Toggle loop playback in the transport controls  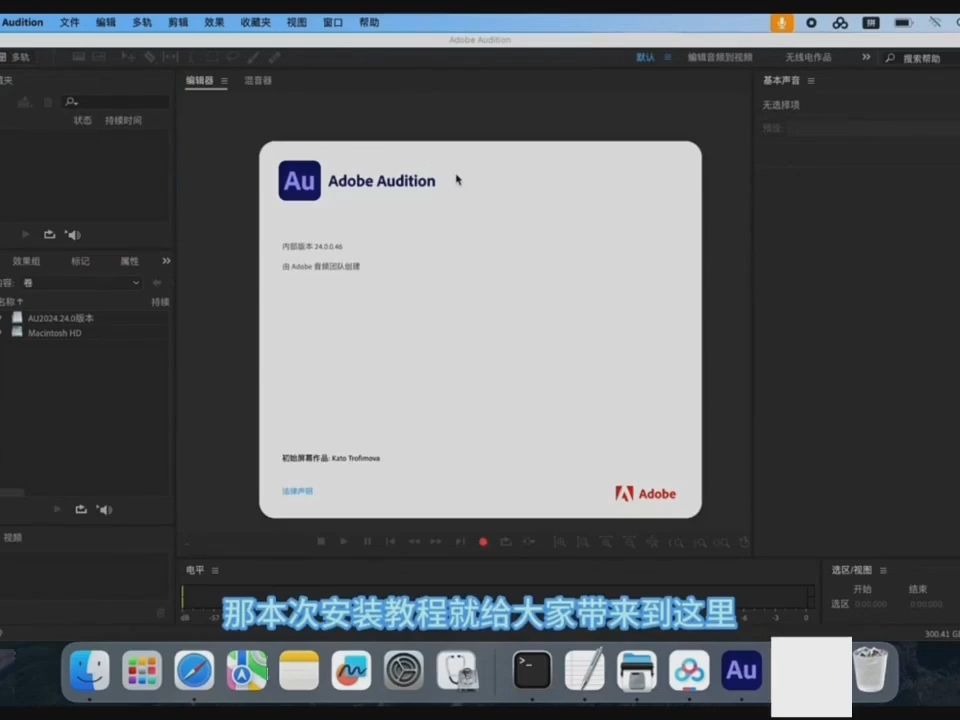(506, 541)
